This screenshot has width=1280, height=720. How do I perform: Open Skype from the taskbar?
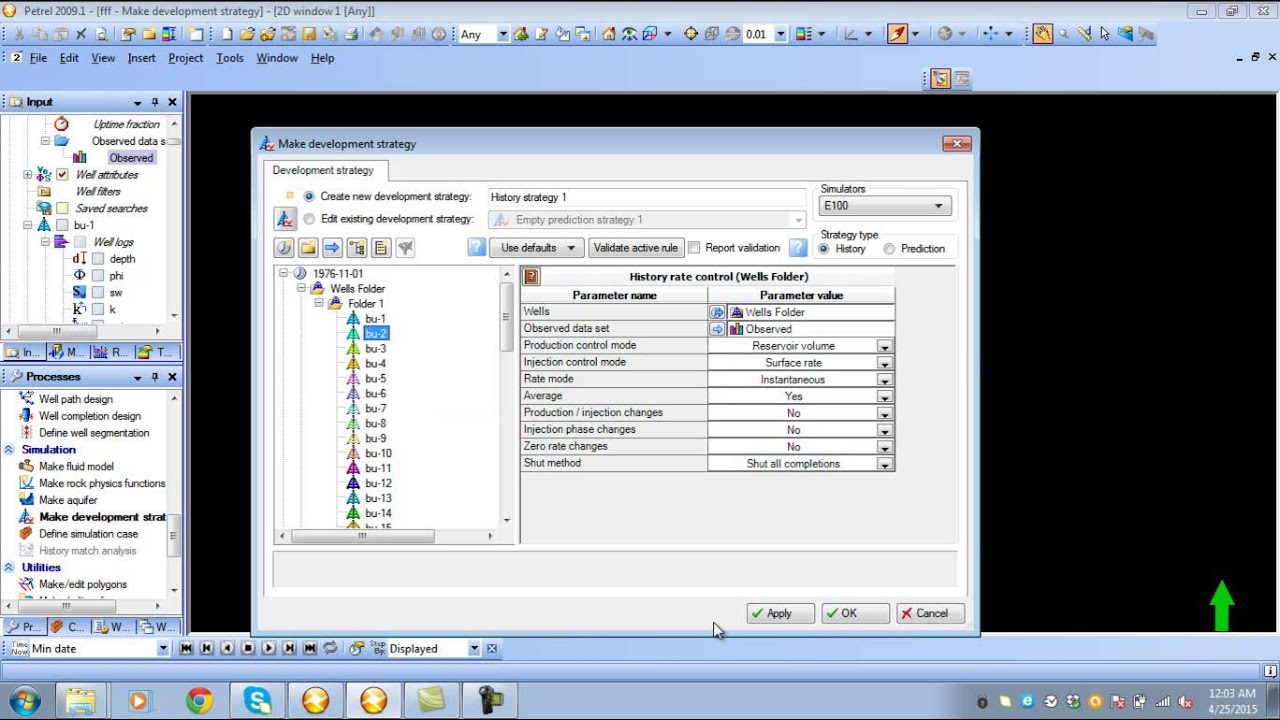[257, 701]
